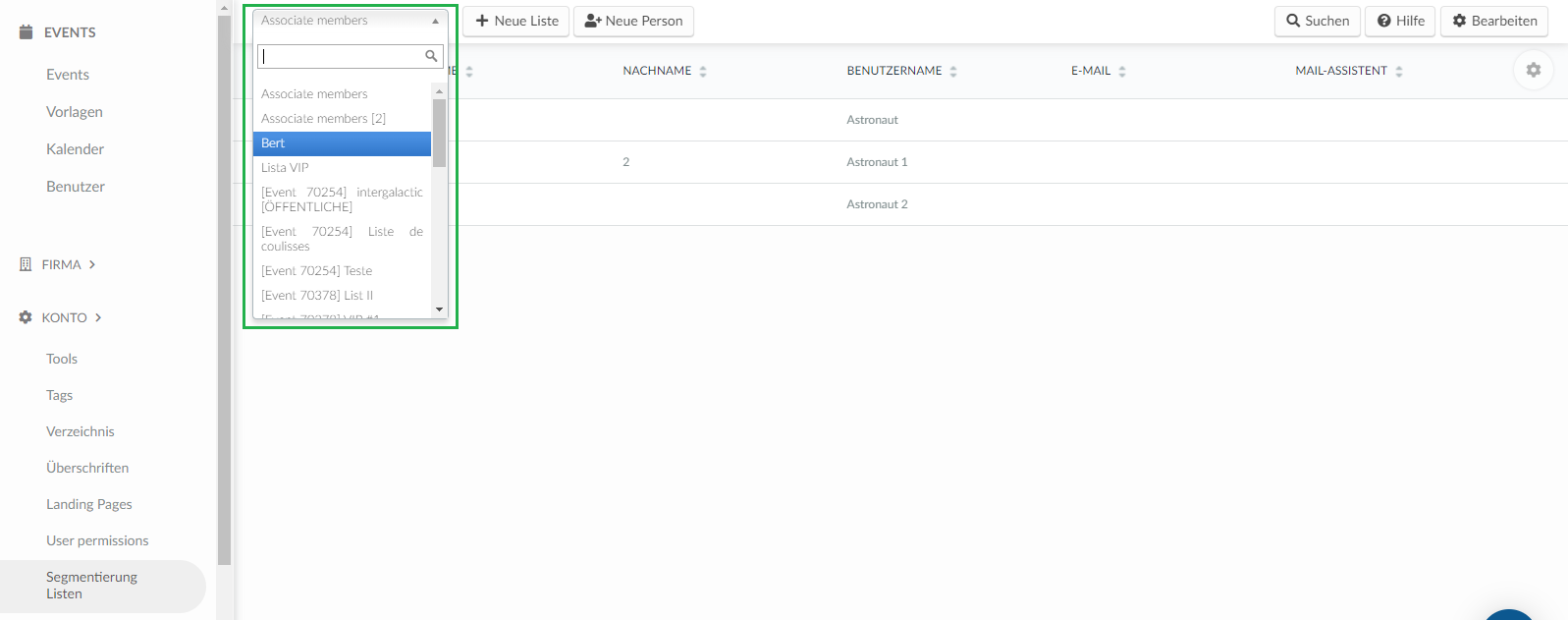The height and width of the screenshot is (620, 1568).
Task: Select Bert in the list dropdown
Action: (x=342, y=143)
